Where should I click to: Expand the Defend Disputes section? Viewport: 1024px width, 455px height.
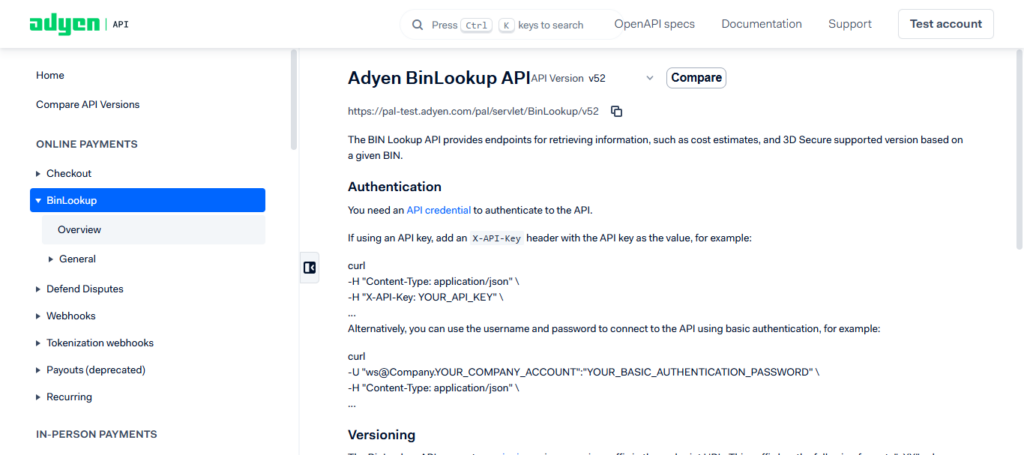coord(79,289)
